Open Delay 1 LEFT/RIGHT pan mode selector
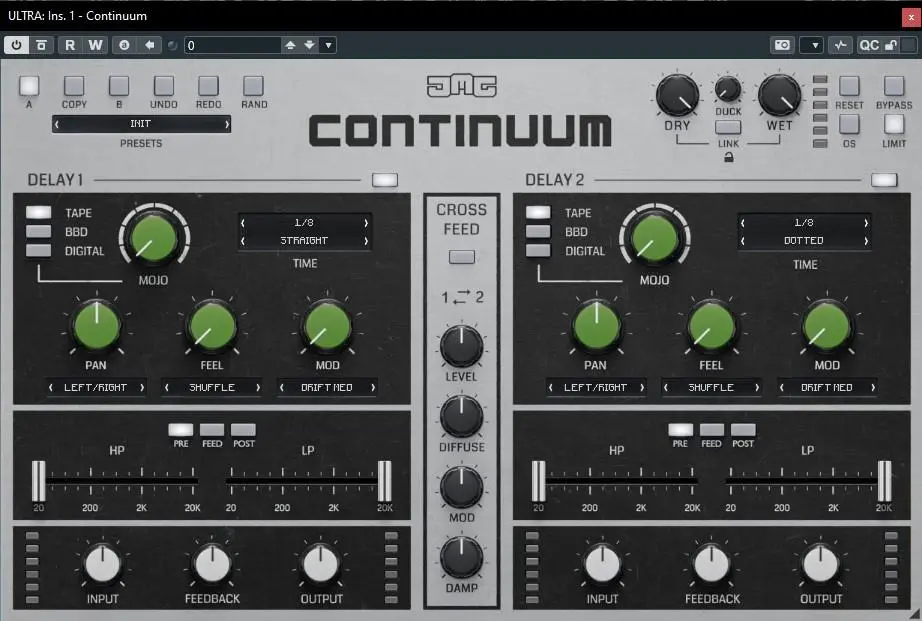 pyautogui.click(x=96, y=388)
